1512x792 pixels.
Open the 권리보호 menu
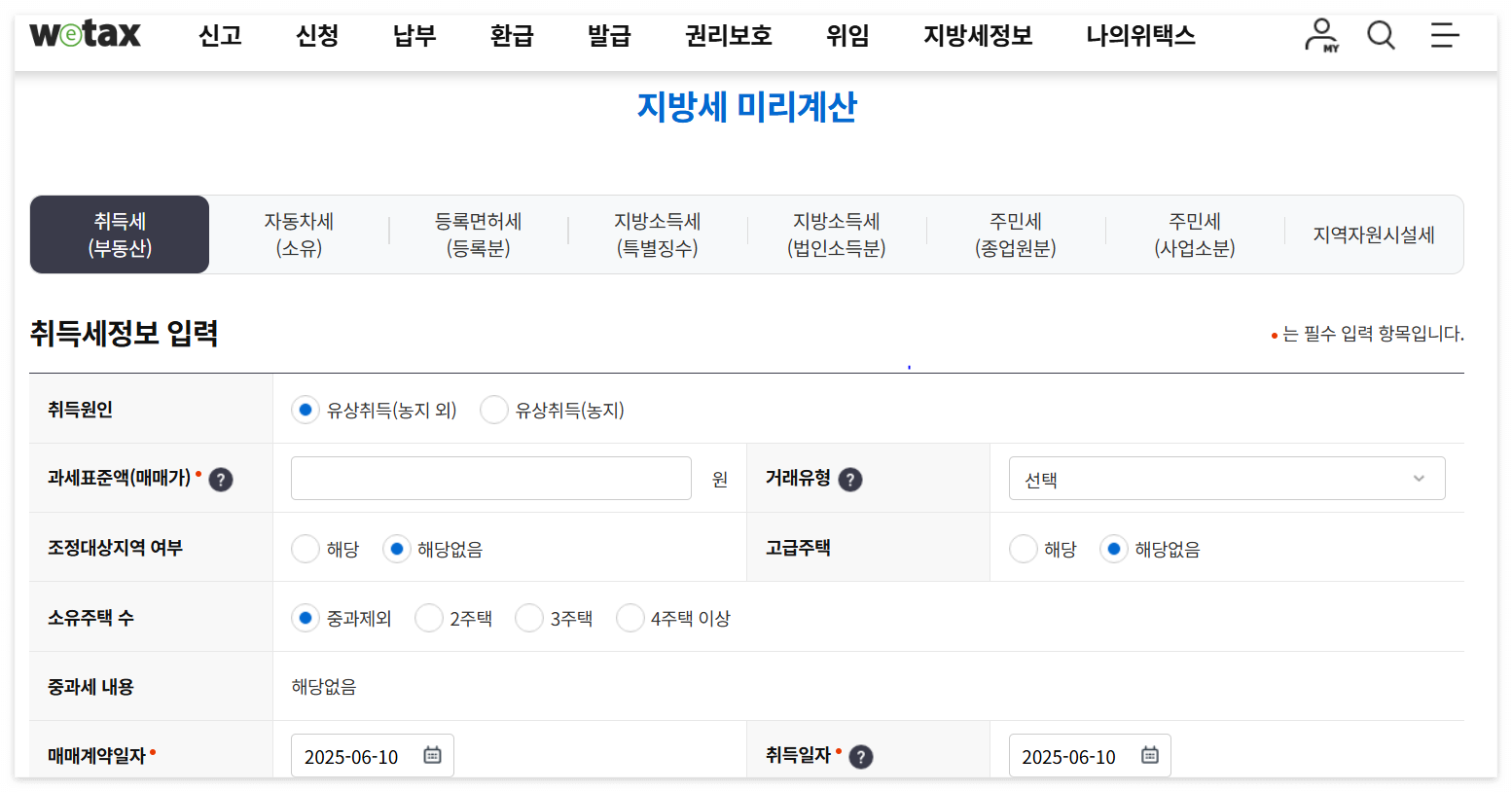(x=729, y=36)
